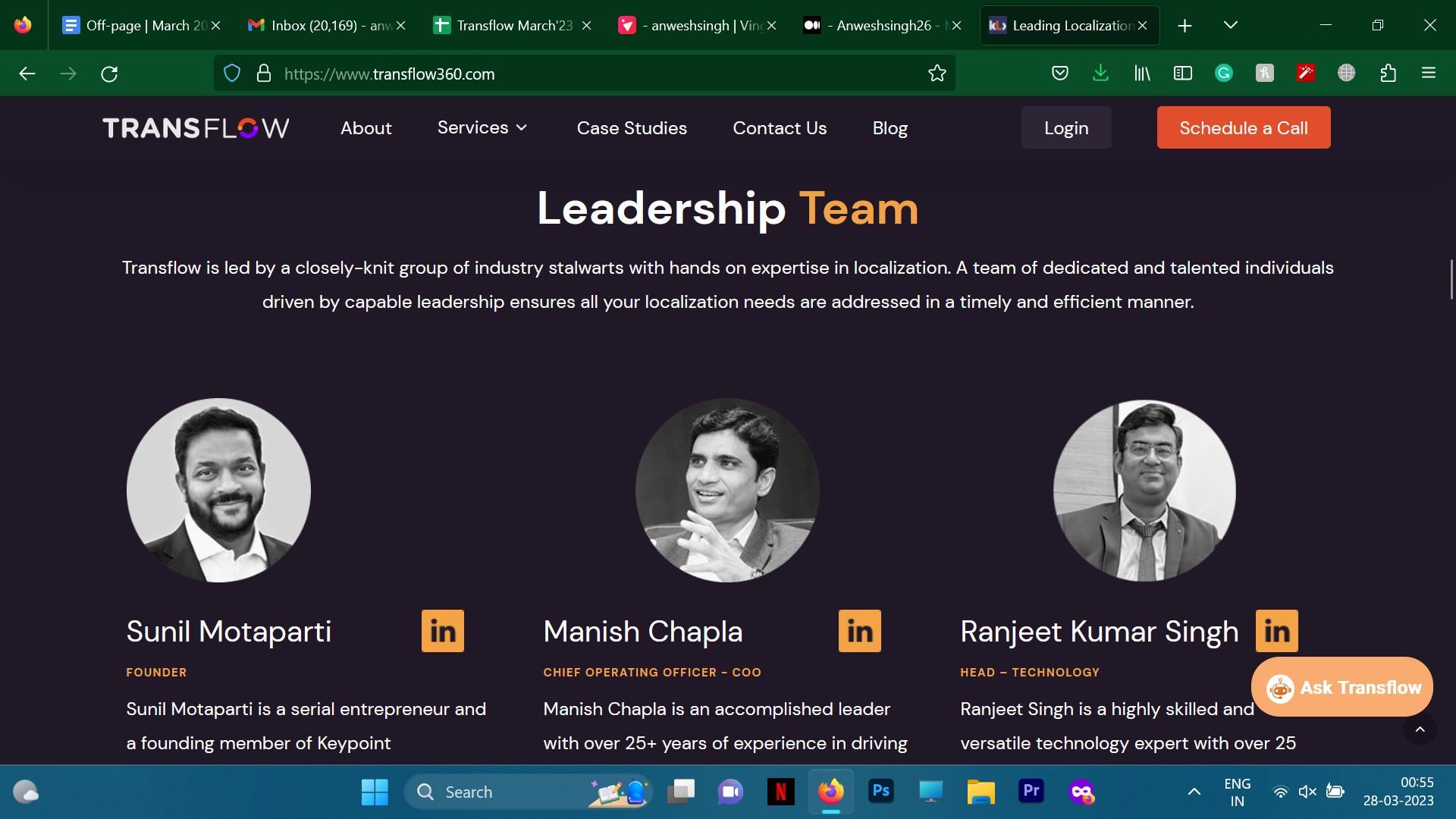Screen dimensions: 1456x819
Task: Click the site tracking protection shield
Action: tap(232, 74)
